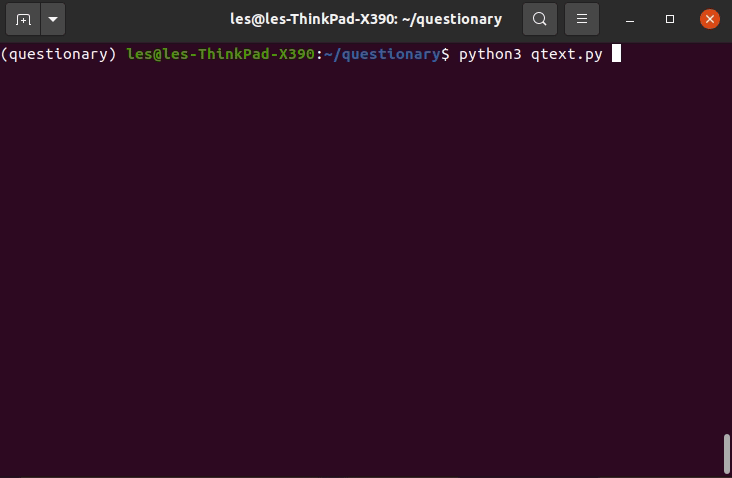Click the white terminal cursor block
The height and width of the screenshot is (478, 732).
coord(616,53)
